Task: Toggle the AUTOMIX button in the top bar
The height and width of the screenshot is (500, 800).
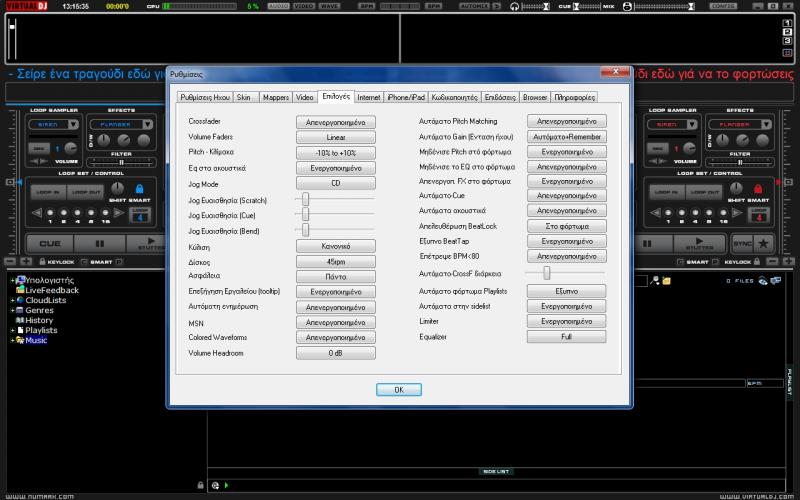Action: tap(474, 6)
